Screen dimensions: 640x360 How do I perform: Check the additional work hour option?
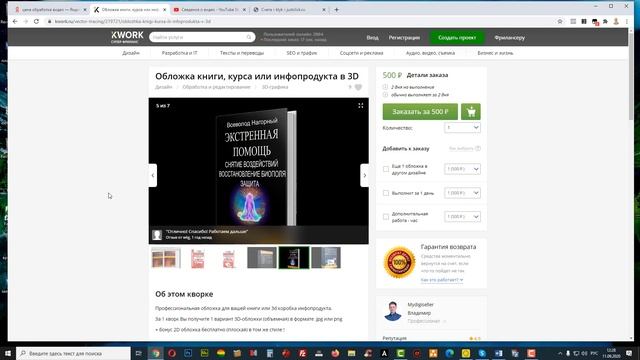coord(386,217)
